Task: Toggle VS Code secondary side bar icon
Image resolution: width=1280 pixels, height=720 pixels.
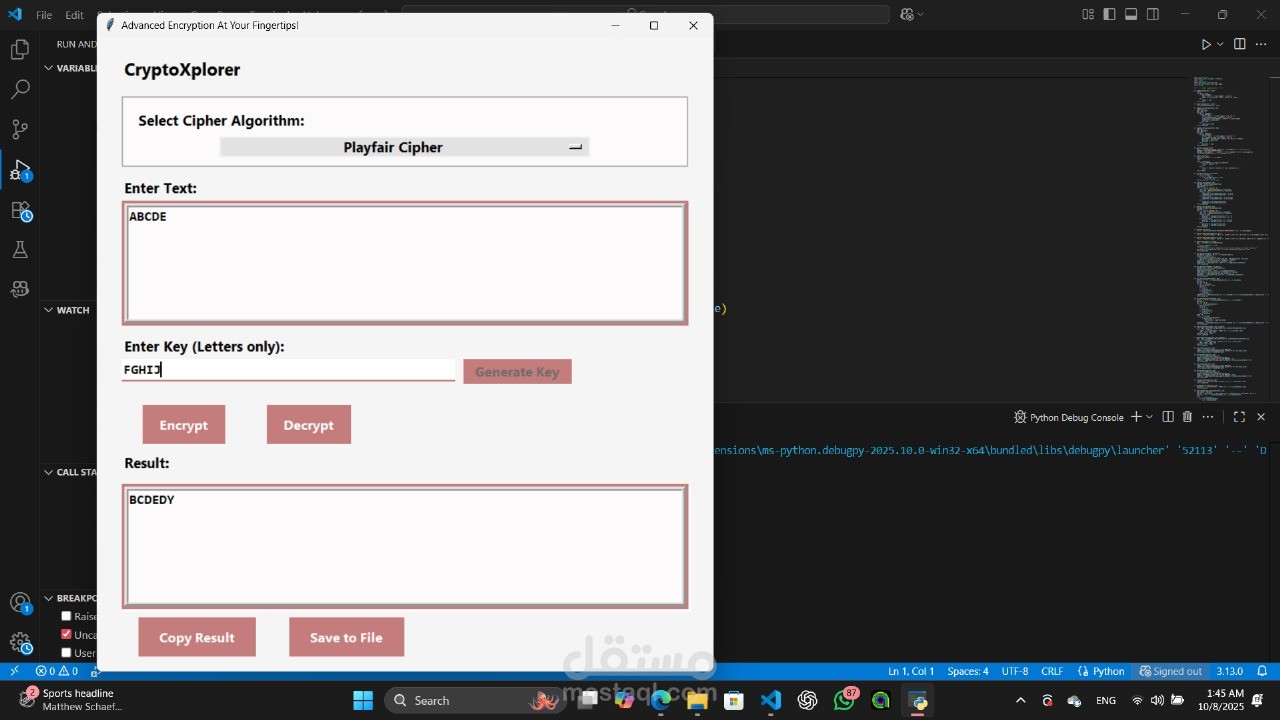Action: click(1153, 14)
